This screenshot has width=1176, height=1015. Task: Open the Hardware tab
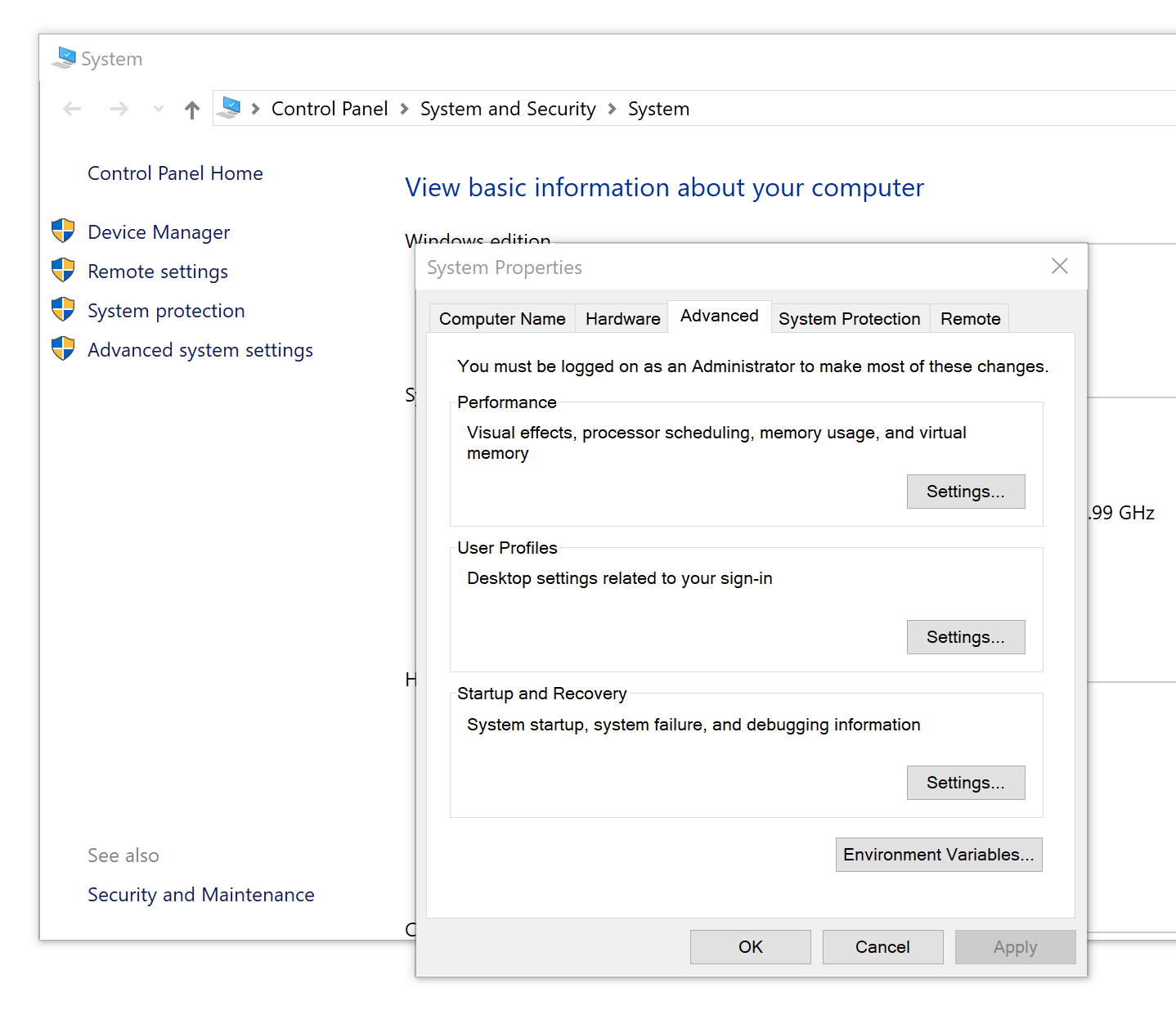pyautogui.click(x=622, y=318)
